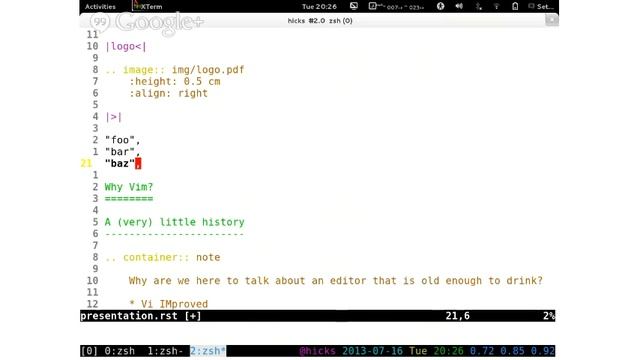
Task: Open the battery status icon
Action: tap(515, 6)
